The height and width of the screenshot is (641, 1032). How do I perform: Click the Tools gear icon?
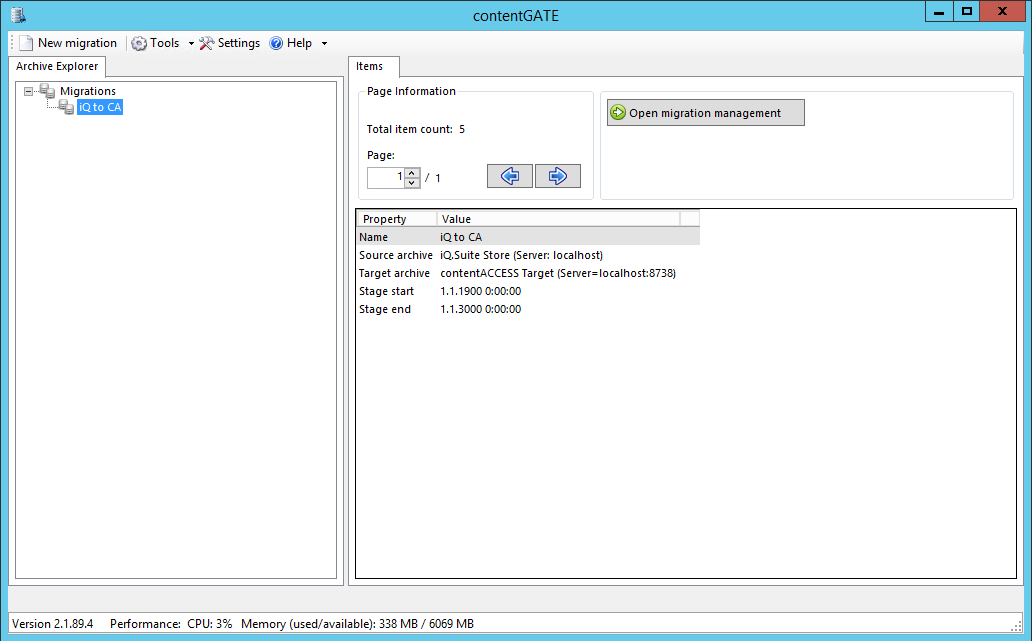tap(139, 43)
